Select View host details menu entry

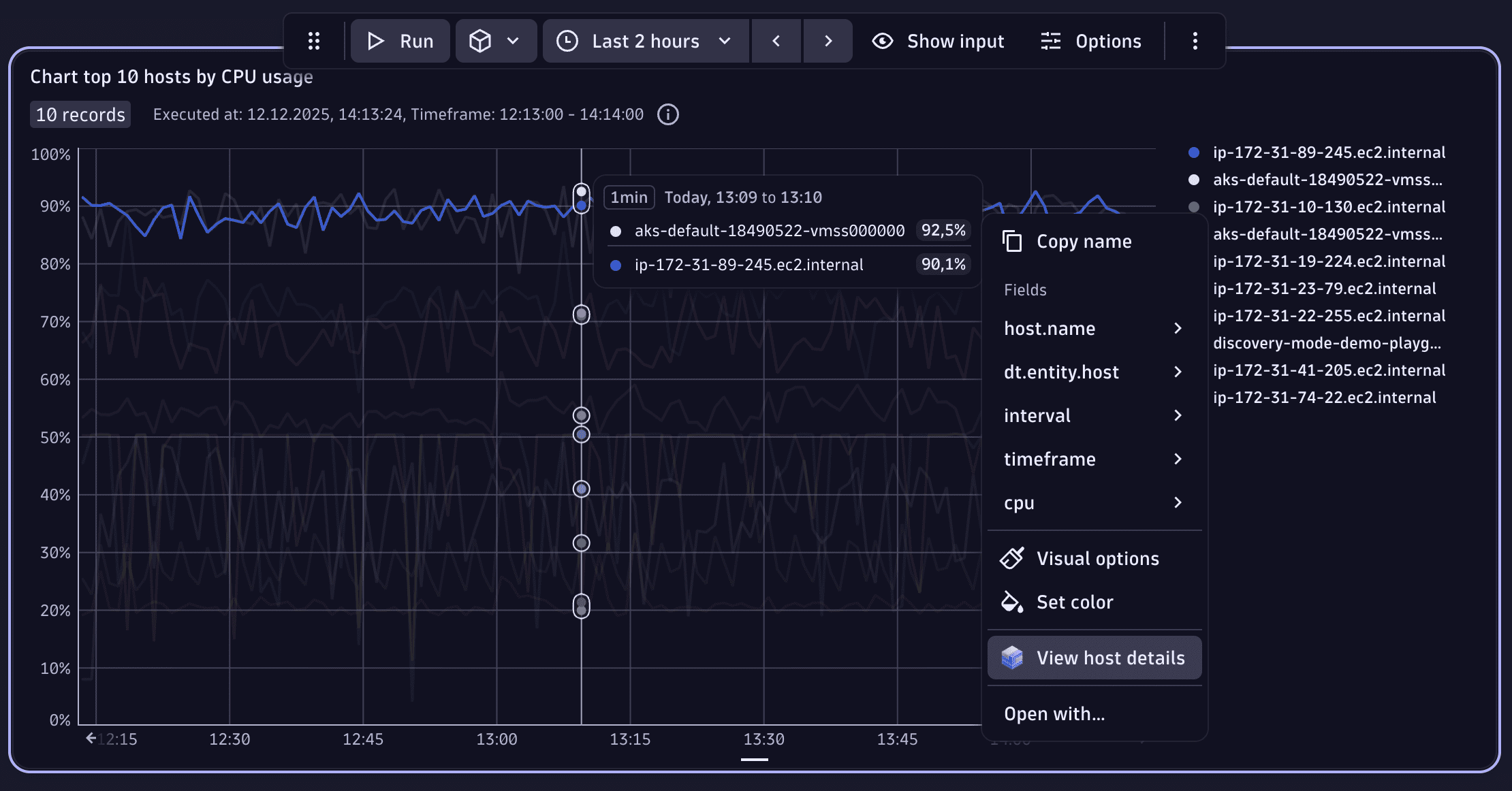tap(1094, 658)
